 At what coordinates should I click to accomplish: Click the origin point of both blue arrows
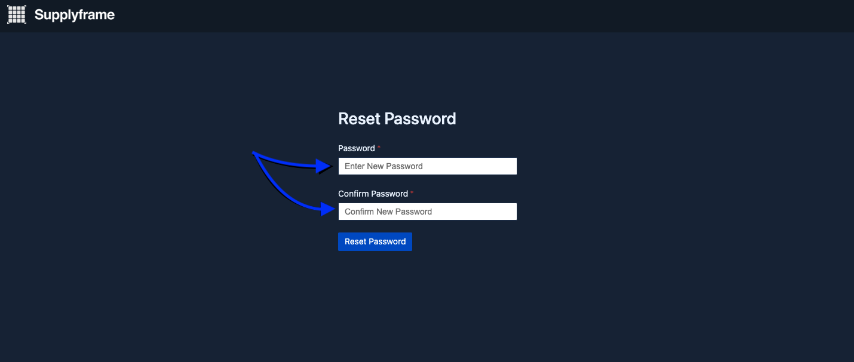coord(254,154)
